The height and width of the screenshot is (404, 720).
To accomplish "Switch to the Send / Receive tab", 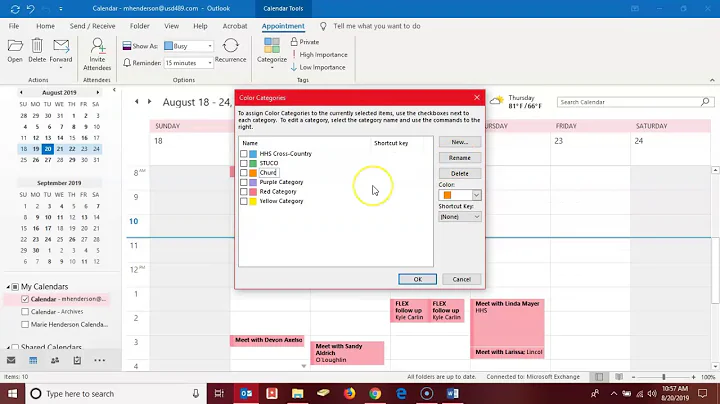I will pos(92,26).
